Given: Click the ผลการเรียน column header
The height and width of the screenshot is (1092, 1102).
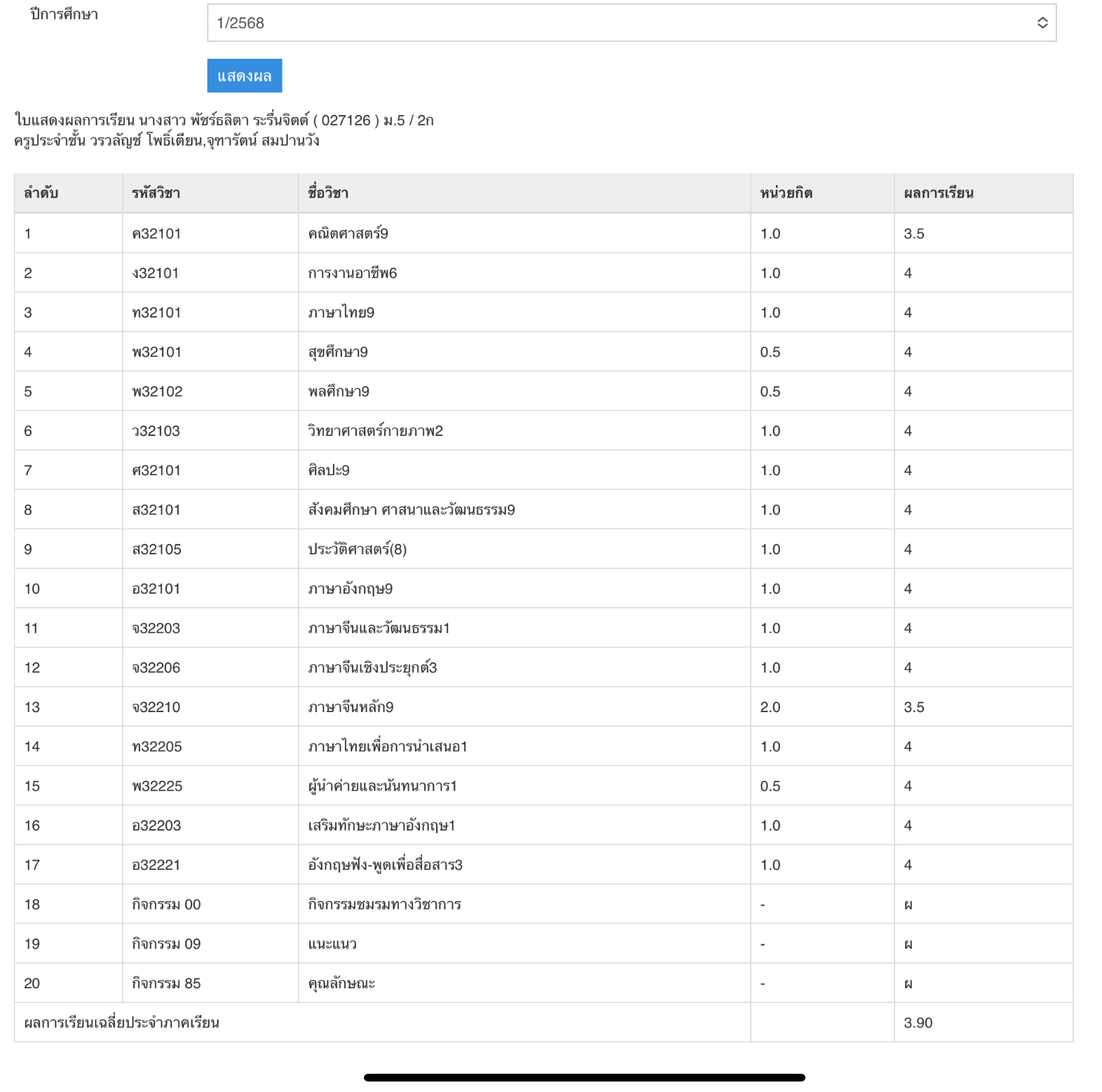Looking at the screenshot, I should click(938, 193).
